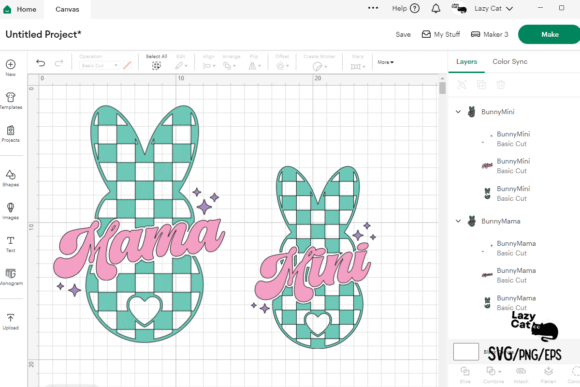Select BunnyMini layer with green bunny thumbnail

[x=514, y=193]
